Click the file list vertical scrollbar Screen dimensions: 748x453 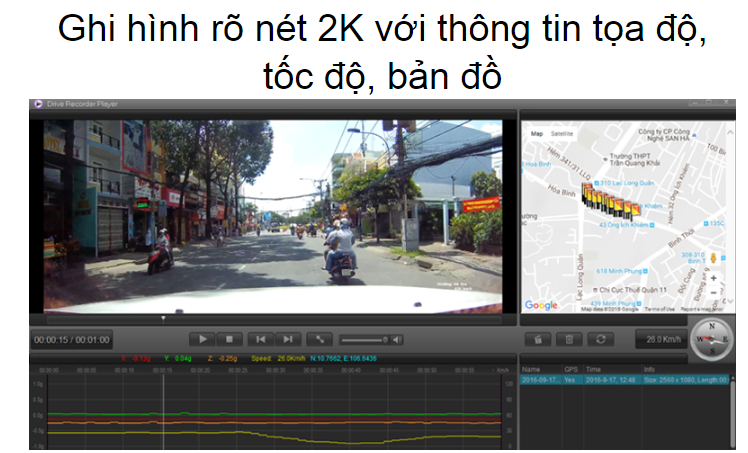pos(732,412)
